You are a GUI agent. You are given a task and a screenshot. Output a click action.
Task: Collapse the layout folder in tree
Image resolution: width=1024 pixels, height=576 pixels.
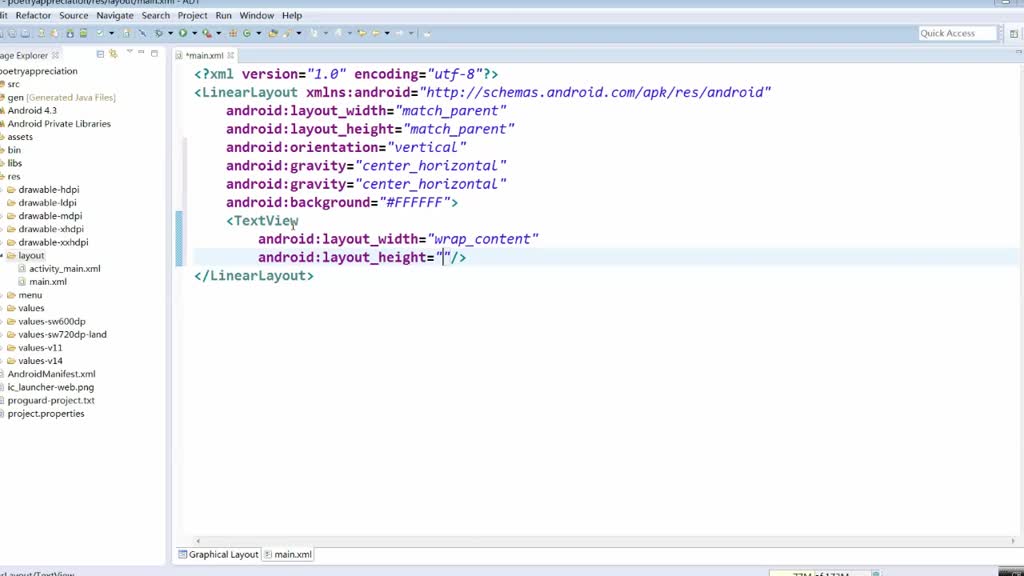pyautogui.click(x=2, y=255)
